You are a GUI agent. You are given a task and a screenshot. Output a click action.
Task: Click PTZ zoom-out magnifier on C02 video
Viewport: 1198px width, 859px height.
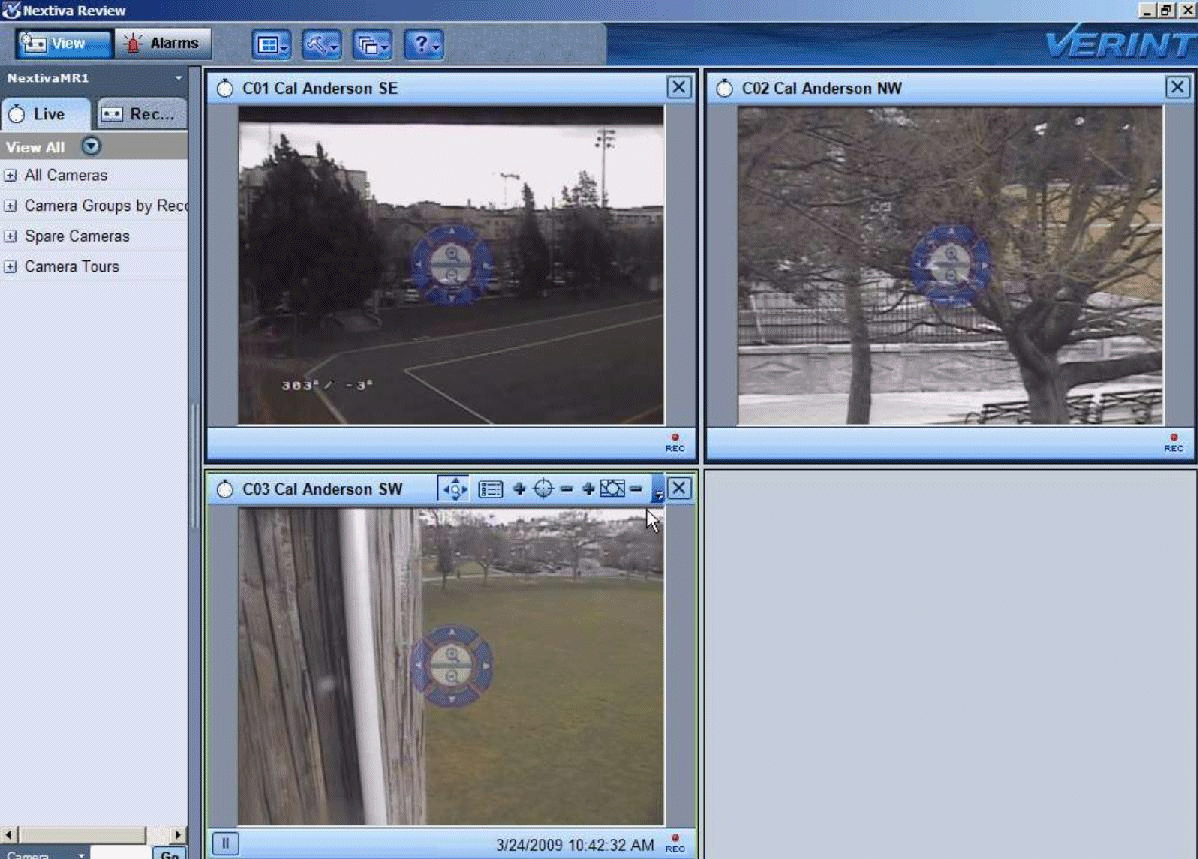tap(951, 275)
